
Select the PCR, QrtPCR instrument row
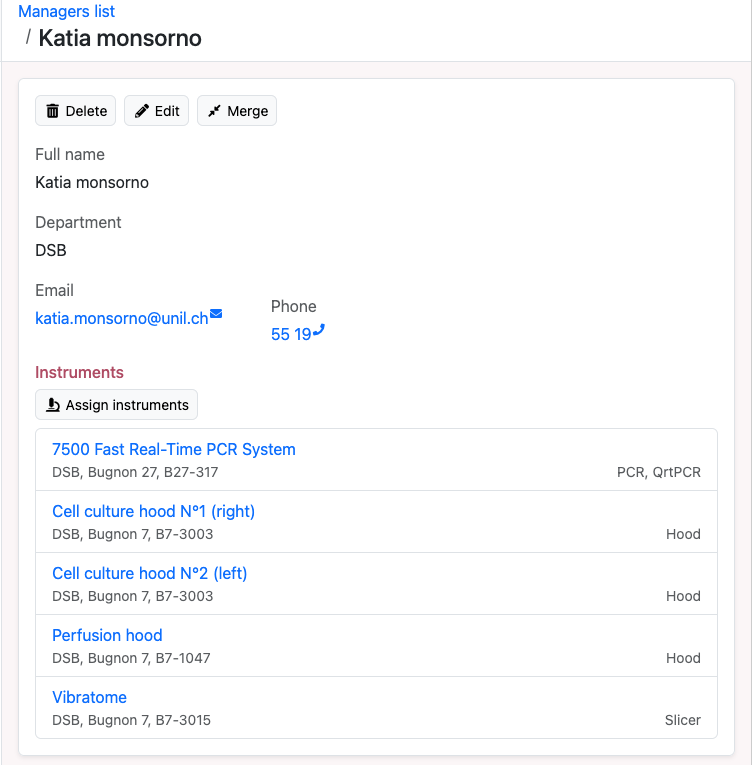(376, 460)
